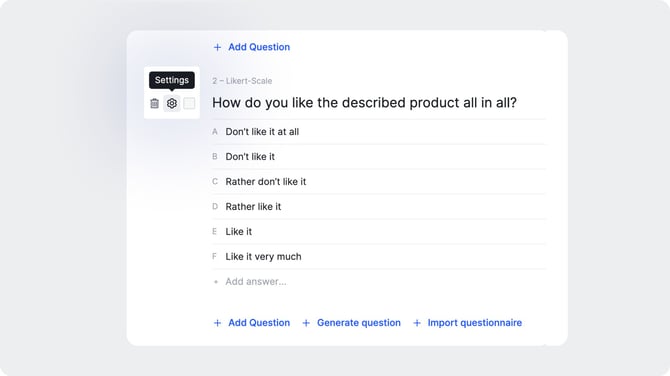Click the Settings tooltip label
Viewport: 670px width, 376px height.
172,80
